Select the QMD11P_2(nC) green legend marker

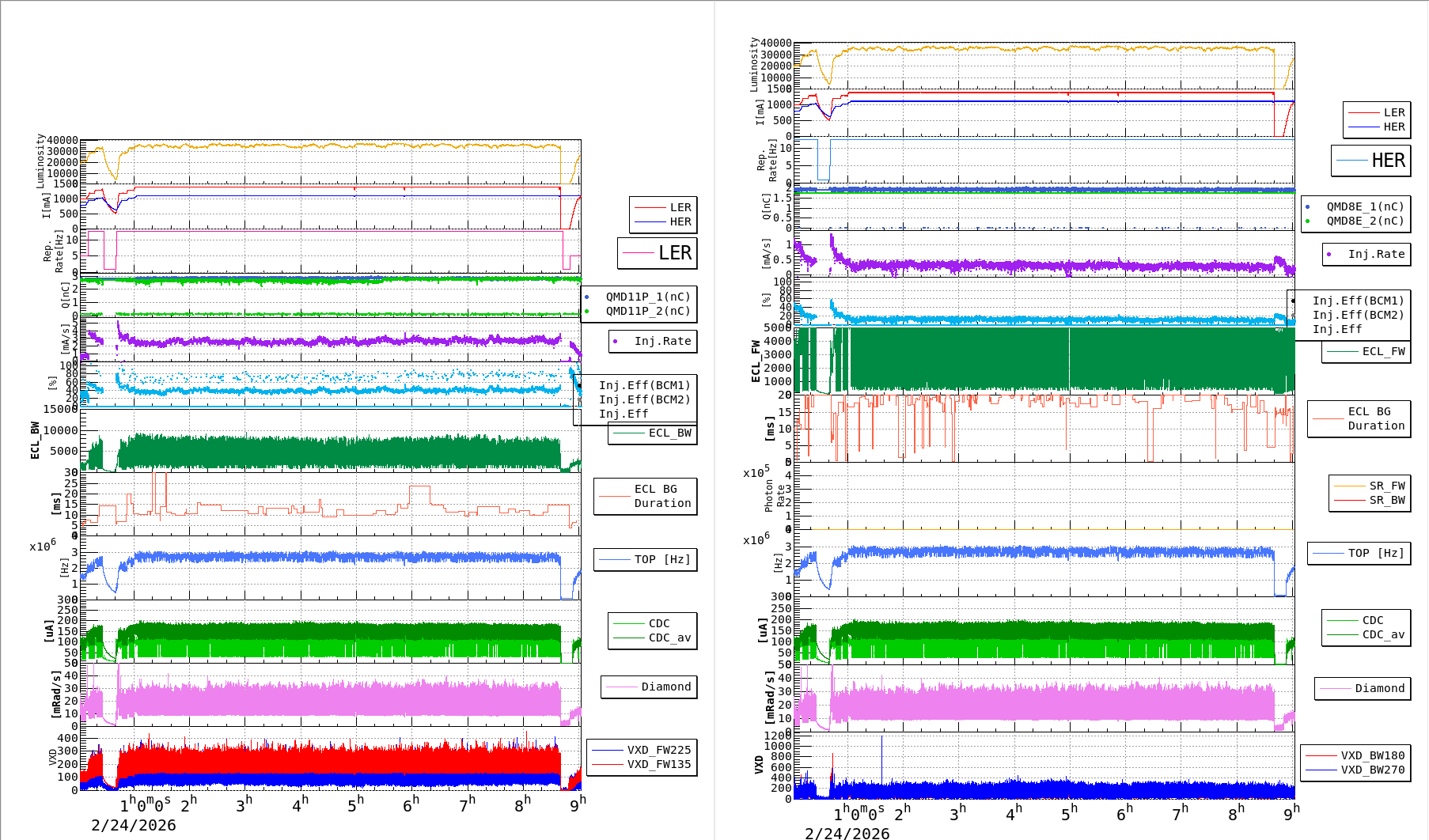click(x=587, y=312)
